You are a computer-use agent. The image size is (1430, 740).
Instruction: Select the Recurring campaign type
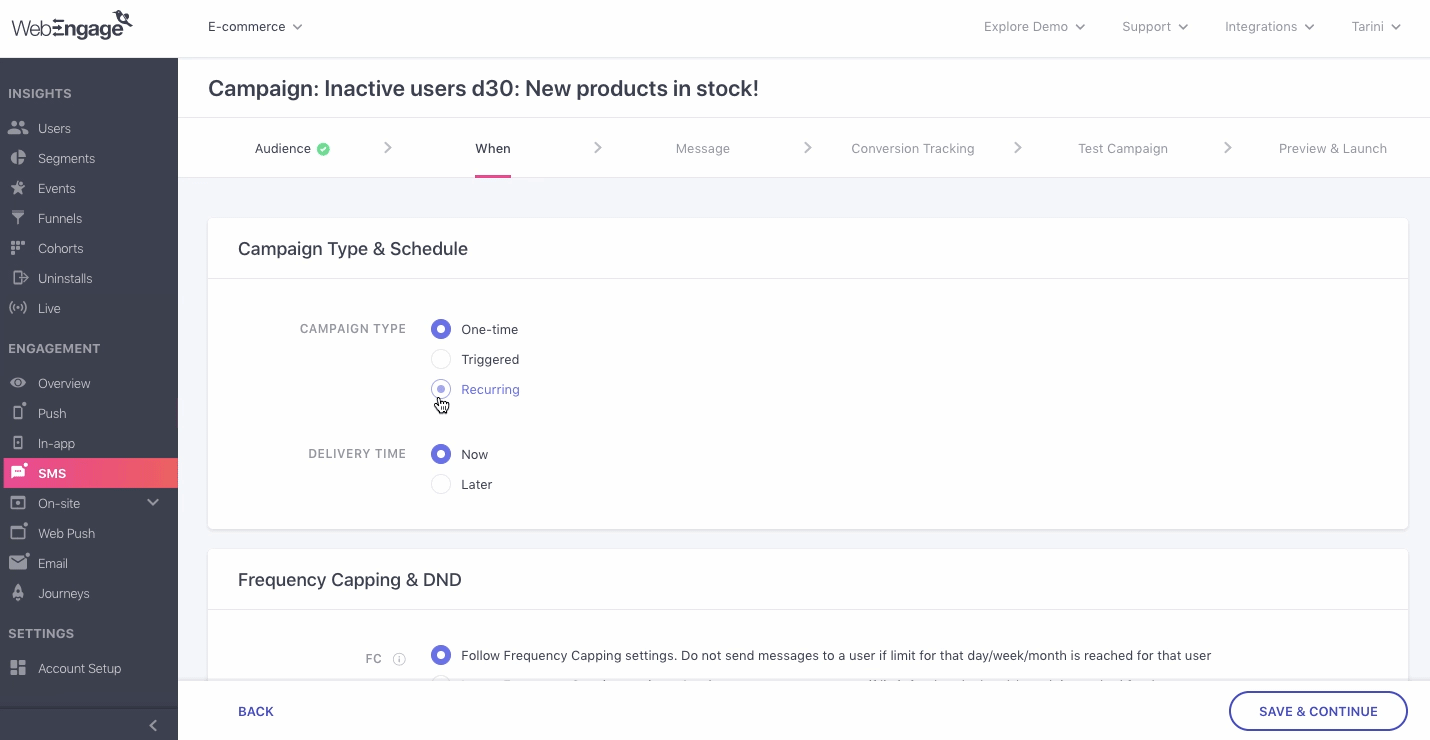(441, 389)
